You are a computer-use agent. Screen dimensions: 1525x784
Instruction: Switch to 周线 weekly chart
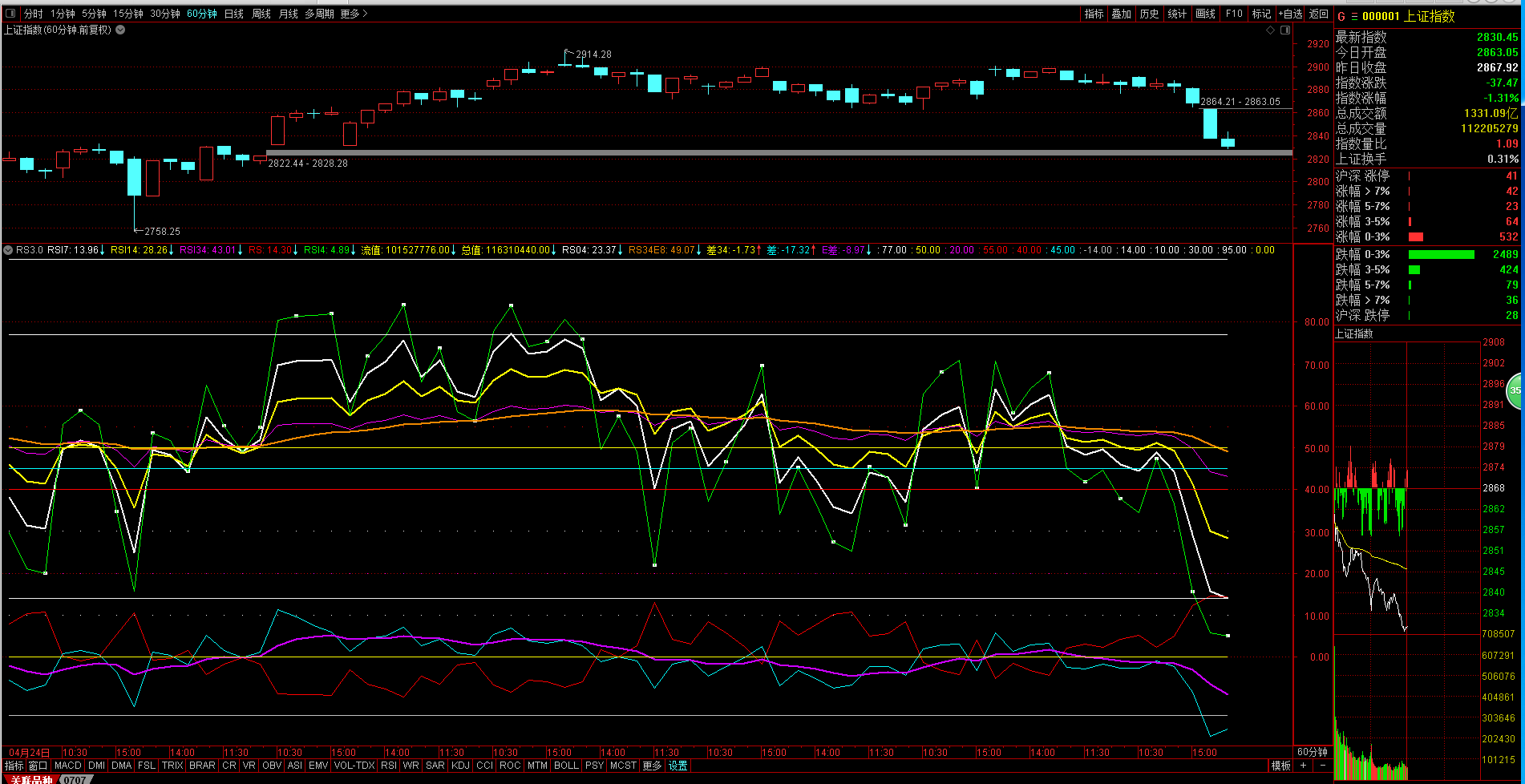(x=261, y=14)
